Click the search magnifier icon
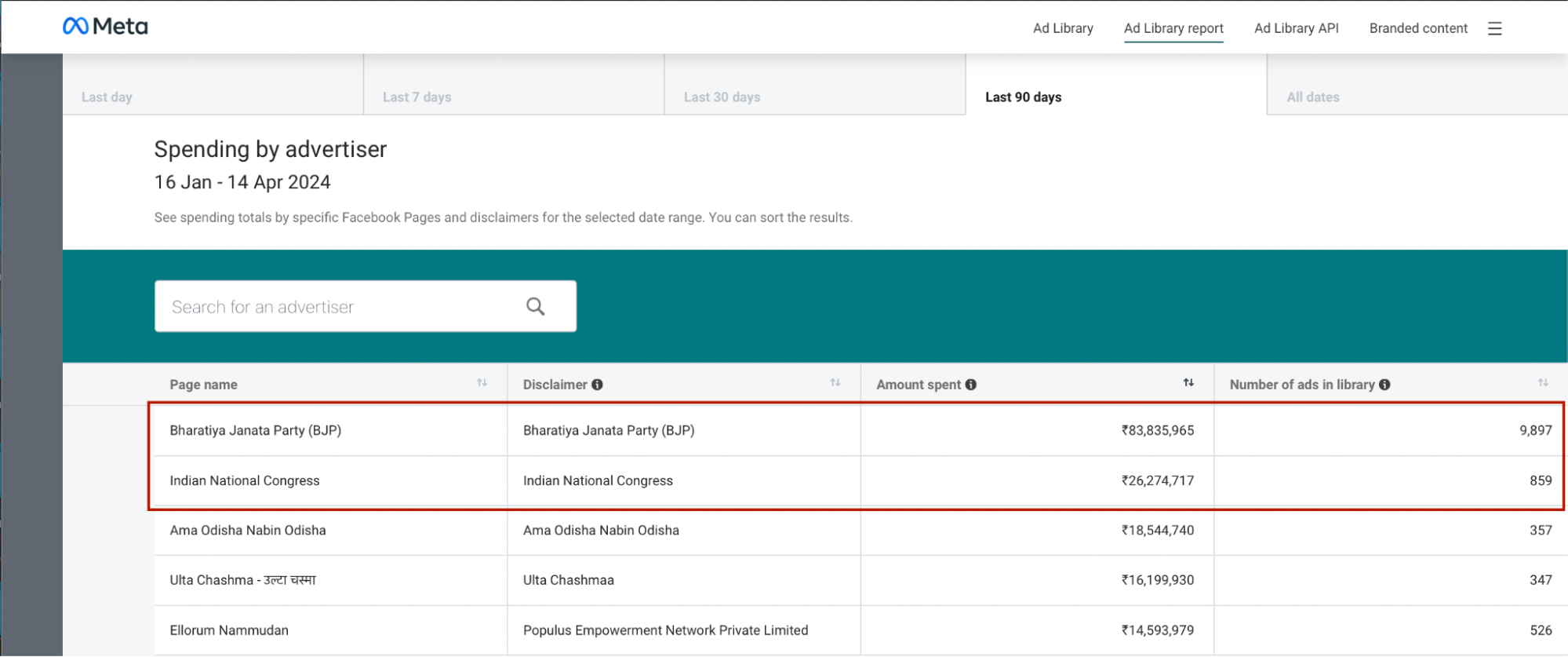Viewport: 1568px width, 657px height. [x=536, y=306]
